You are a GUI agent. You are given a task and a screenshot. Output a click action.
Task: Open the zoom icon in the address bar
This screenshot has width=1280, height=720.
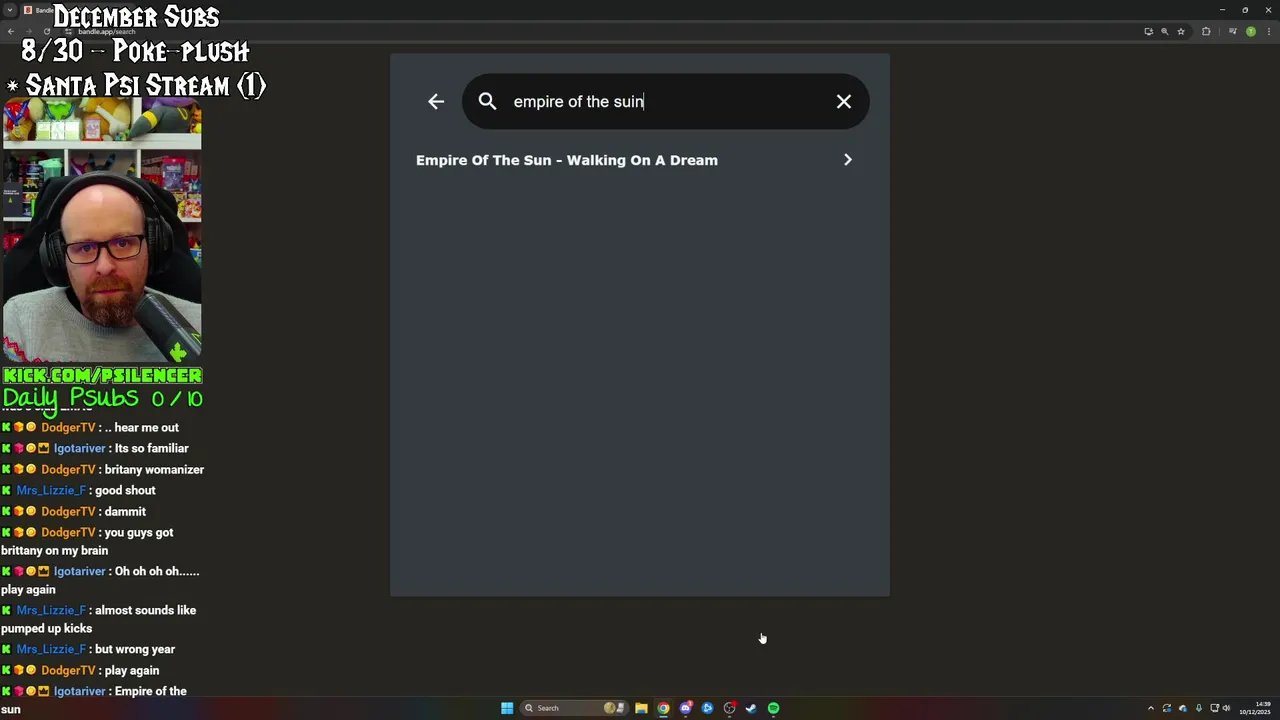point(1164,31)
